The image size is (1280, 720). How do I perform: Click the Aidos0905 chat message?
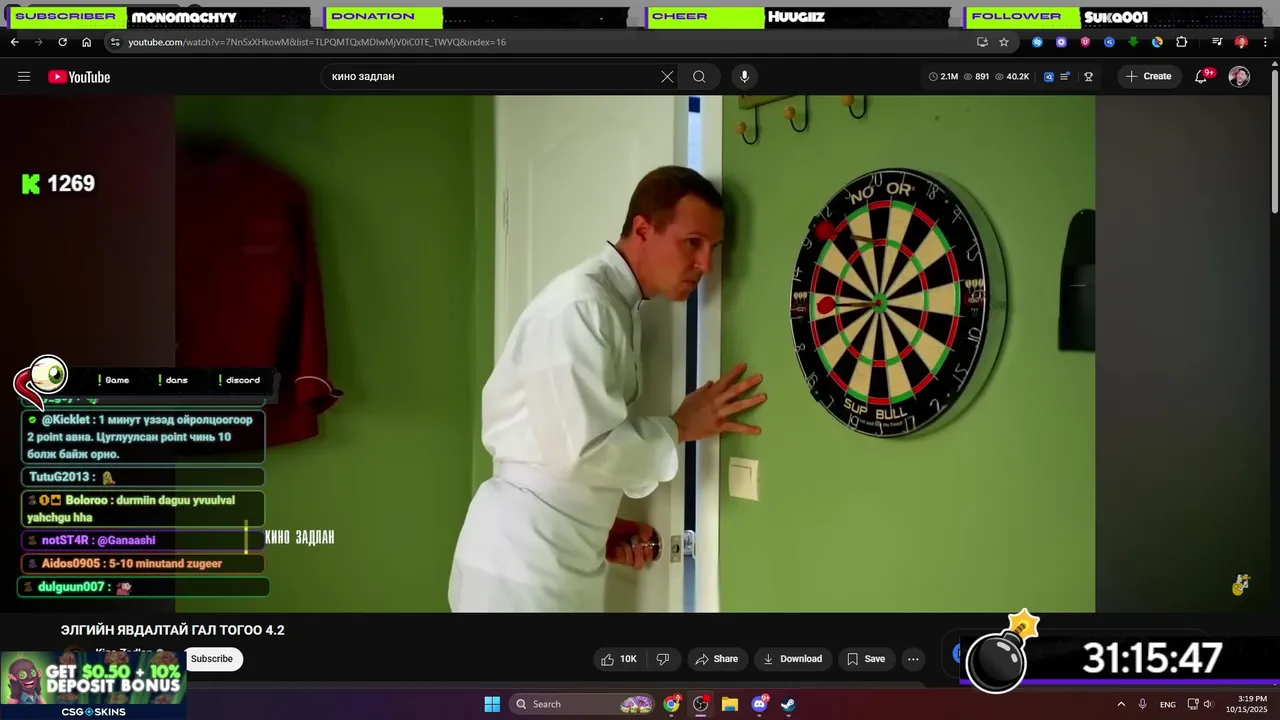[143, 564]
